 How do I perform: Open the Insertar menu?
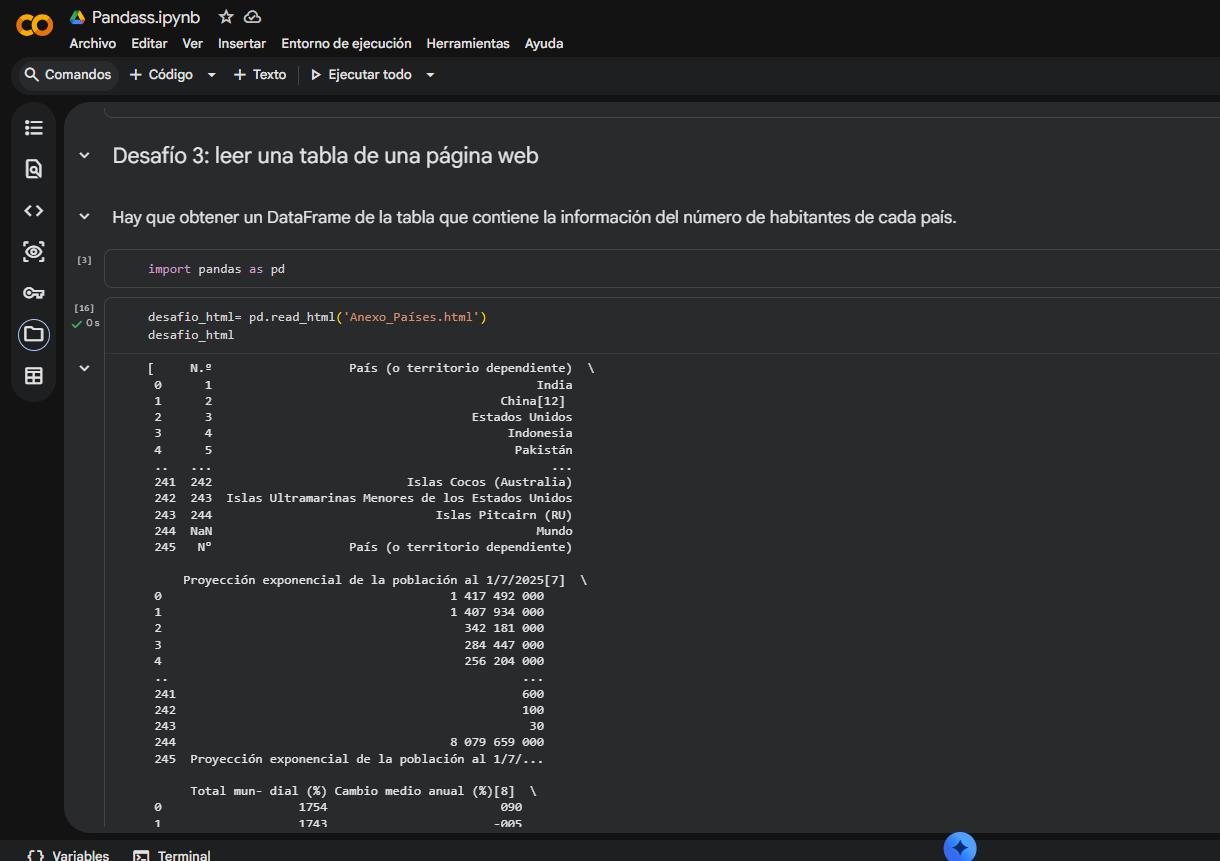point(242,44)
